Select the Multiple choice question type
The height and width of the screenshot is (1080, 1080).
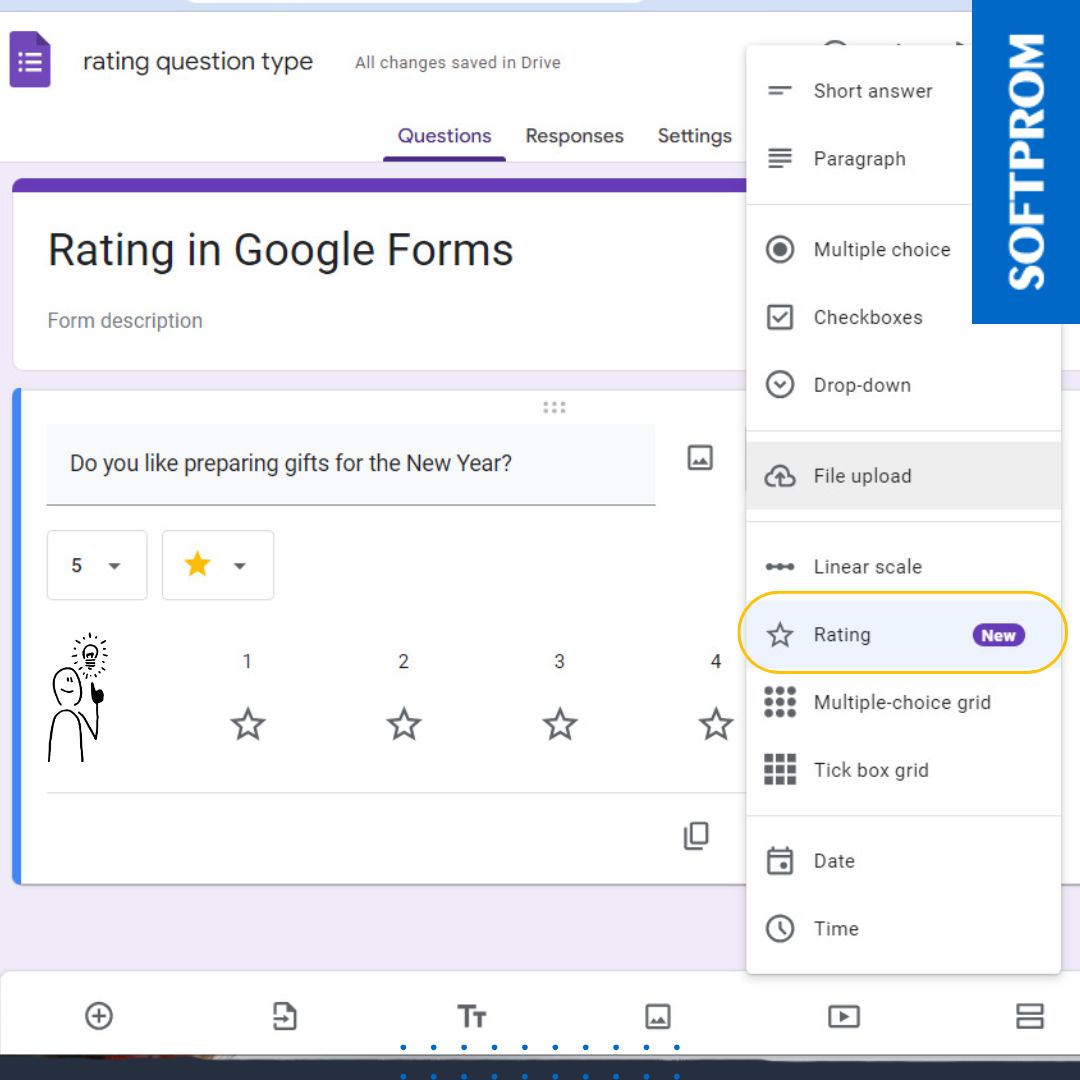pyautogui.click(x=880, y=249)
